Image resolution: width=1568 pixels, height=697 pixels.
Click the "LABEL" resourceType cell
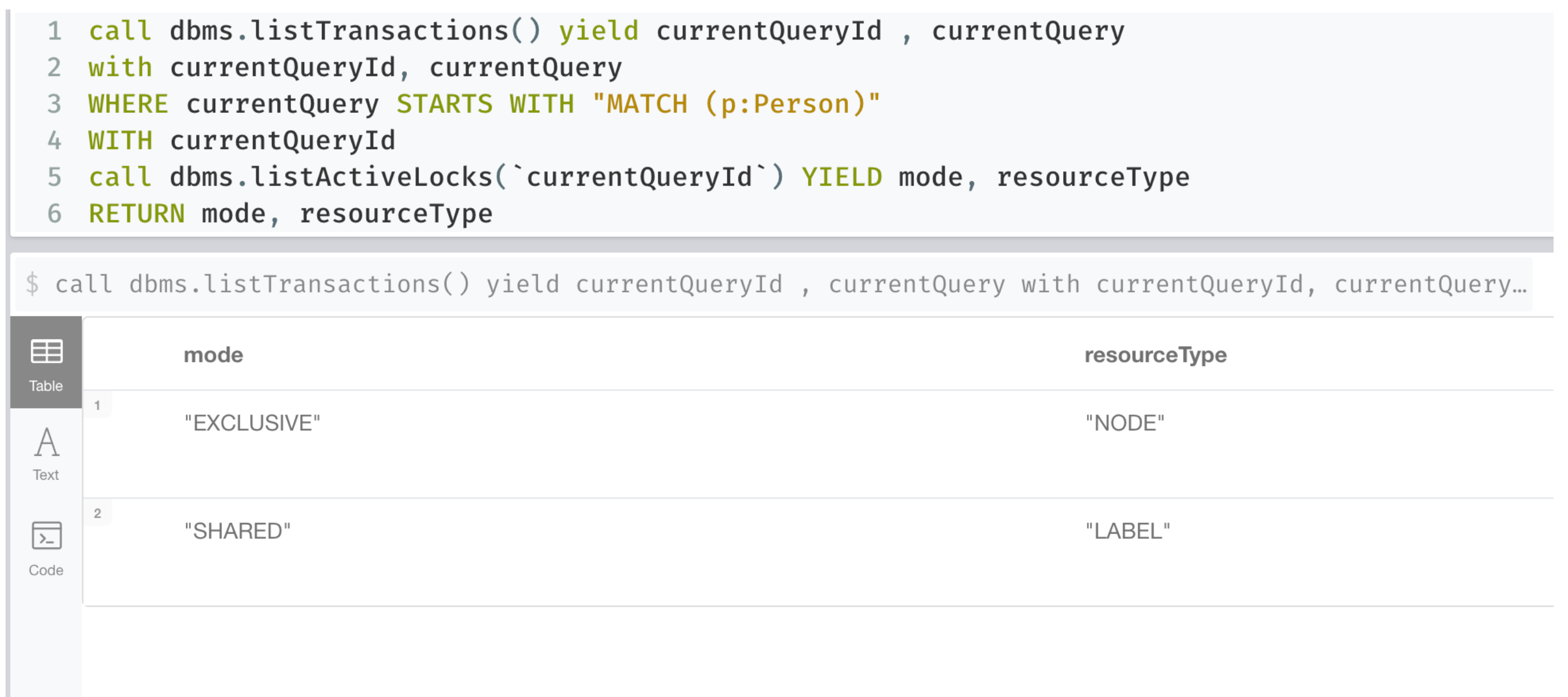[x=1127, y=531]
